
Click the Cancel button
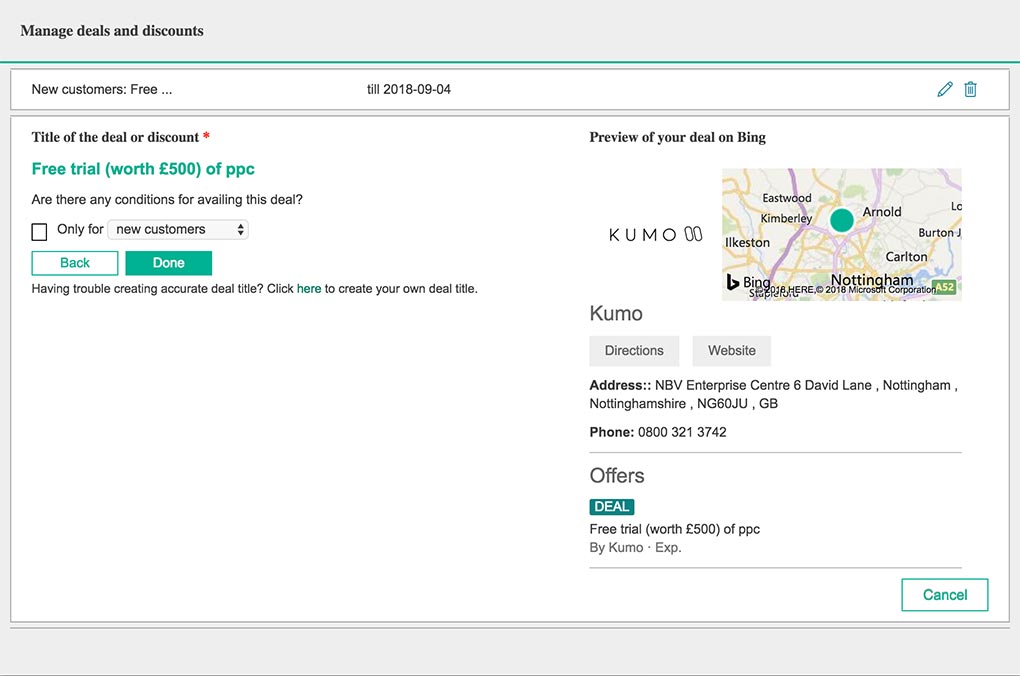point(945,595)
